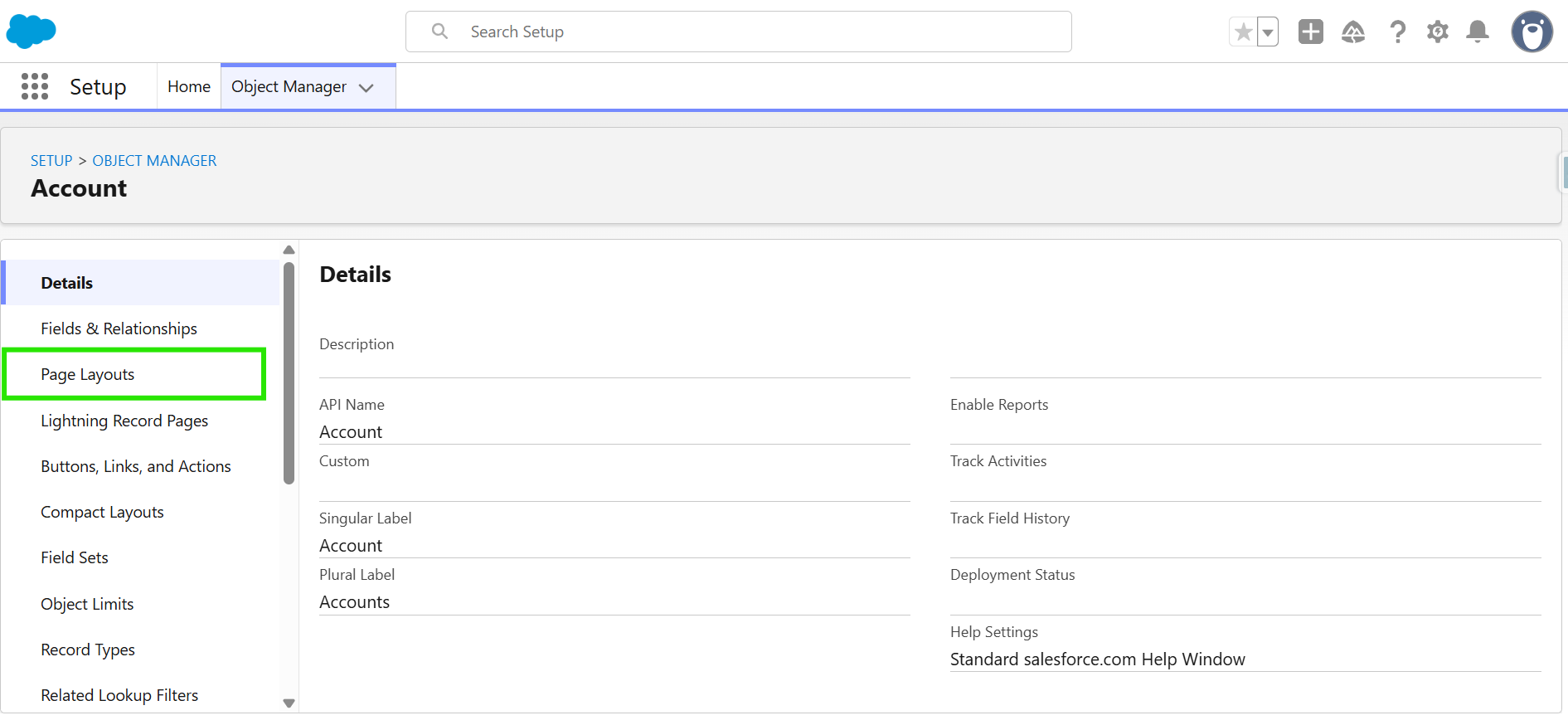Open the user profile avatar
The width and height of the screenshot is (1568, 725).
pos(1532,32)
